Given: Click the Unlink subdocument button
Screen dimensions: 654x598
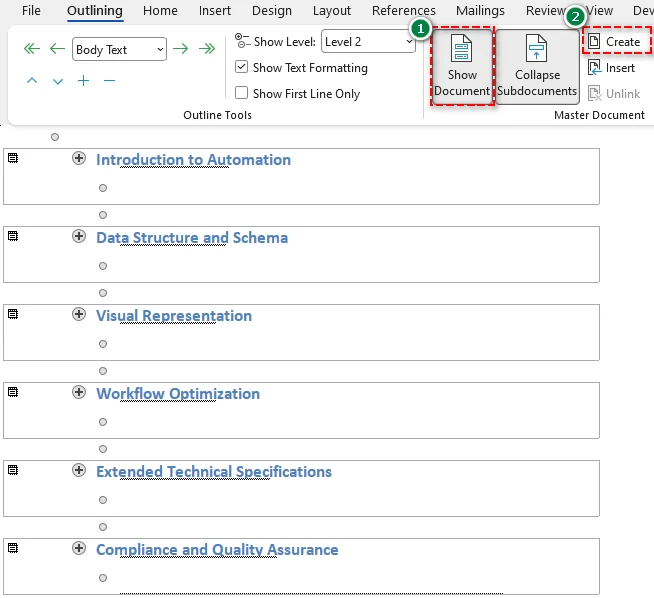Looking at the screenshot, I should coord(614,93).
